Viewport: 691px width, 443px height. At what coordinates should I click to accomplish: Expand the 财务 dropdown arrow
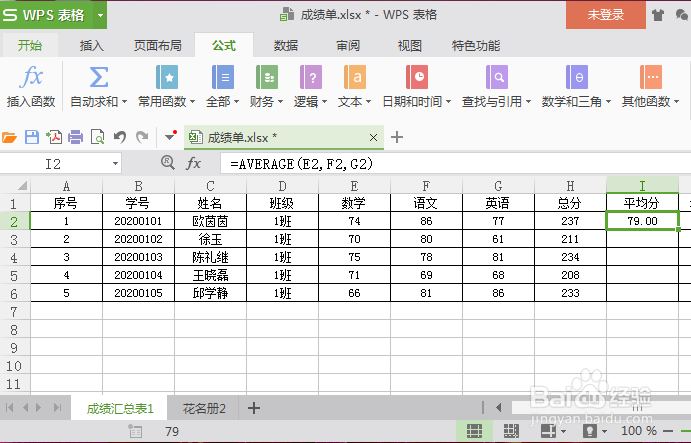(280, 102)
